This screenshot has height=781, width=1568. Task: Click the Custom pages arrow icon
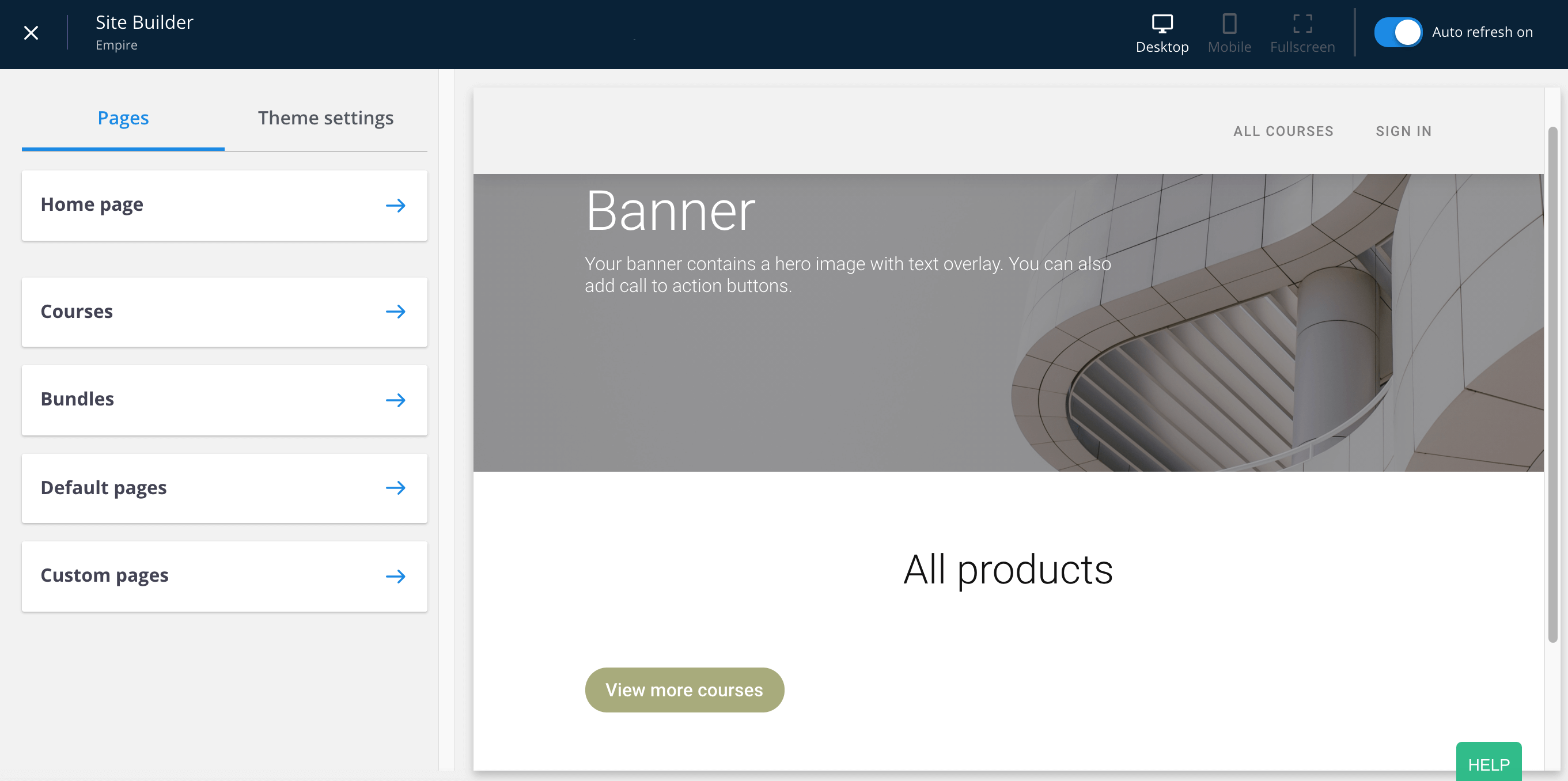point(396,576)
